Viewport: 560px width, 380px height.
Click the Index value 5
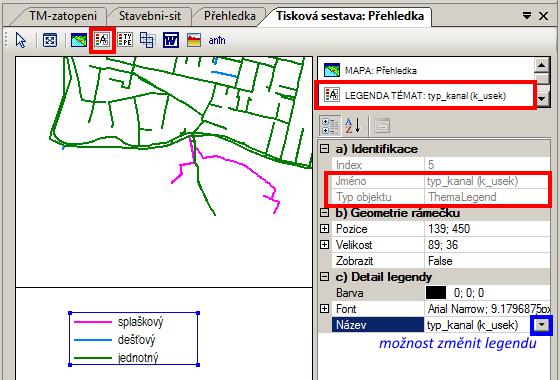431,165
